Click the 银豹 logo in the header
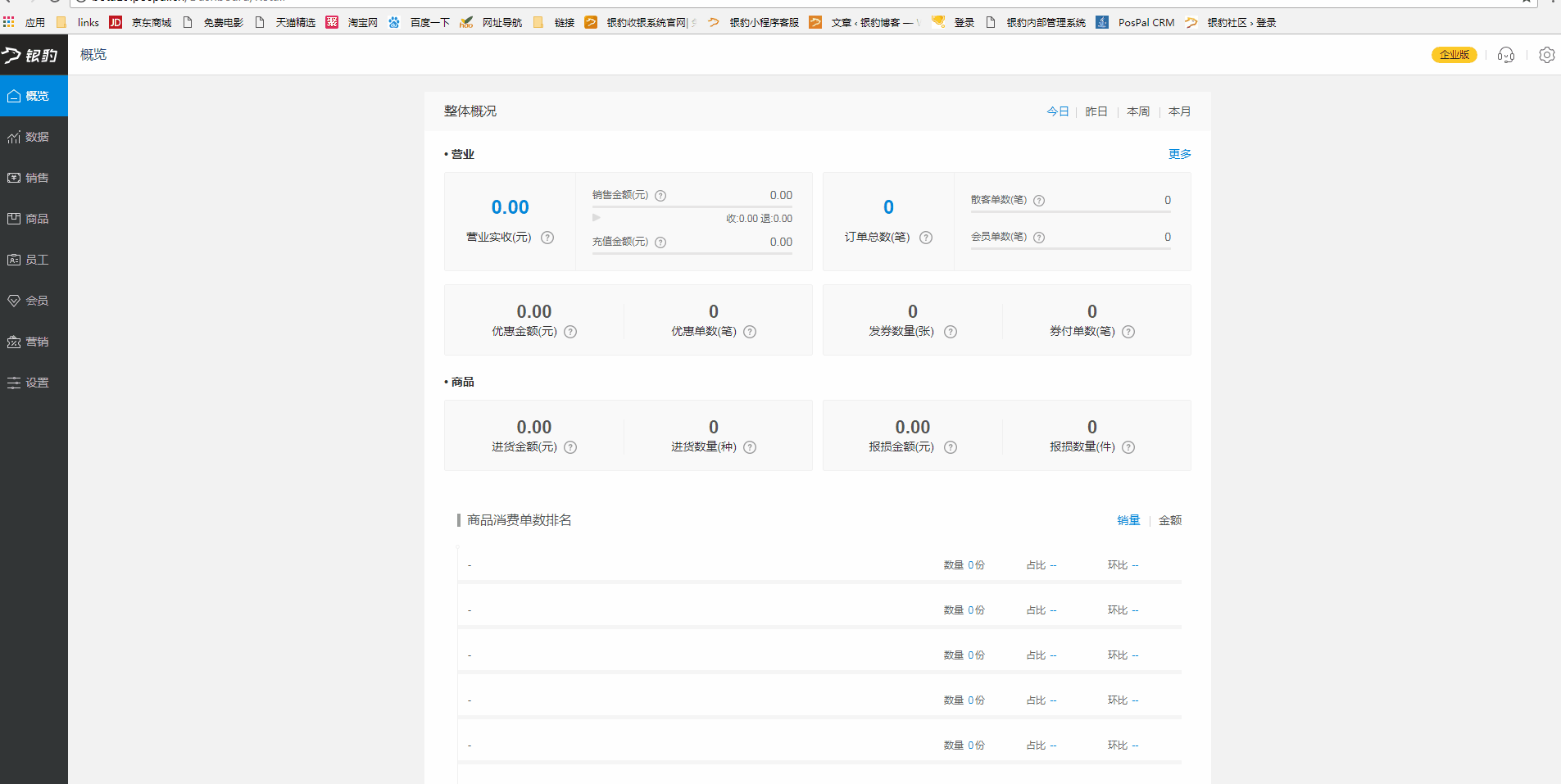Viewport: 1561px width, 784px height. click(x=30, y=55)
